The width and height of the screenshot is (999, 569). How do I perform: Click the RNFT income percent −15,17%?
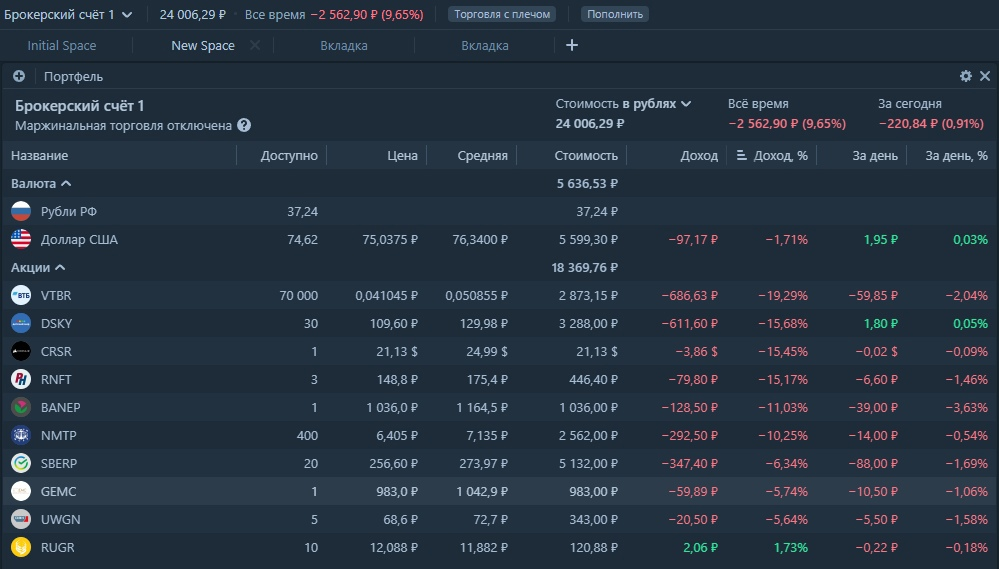(783, 380)
